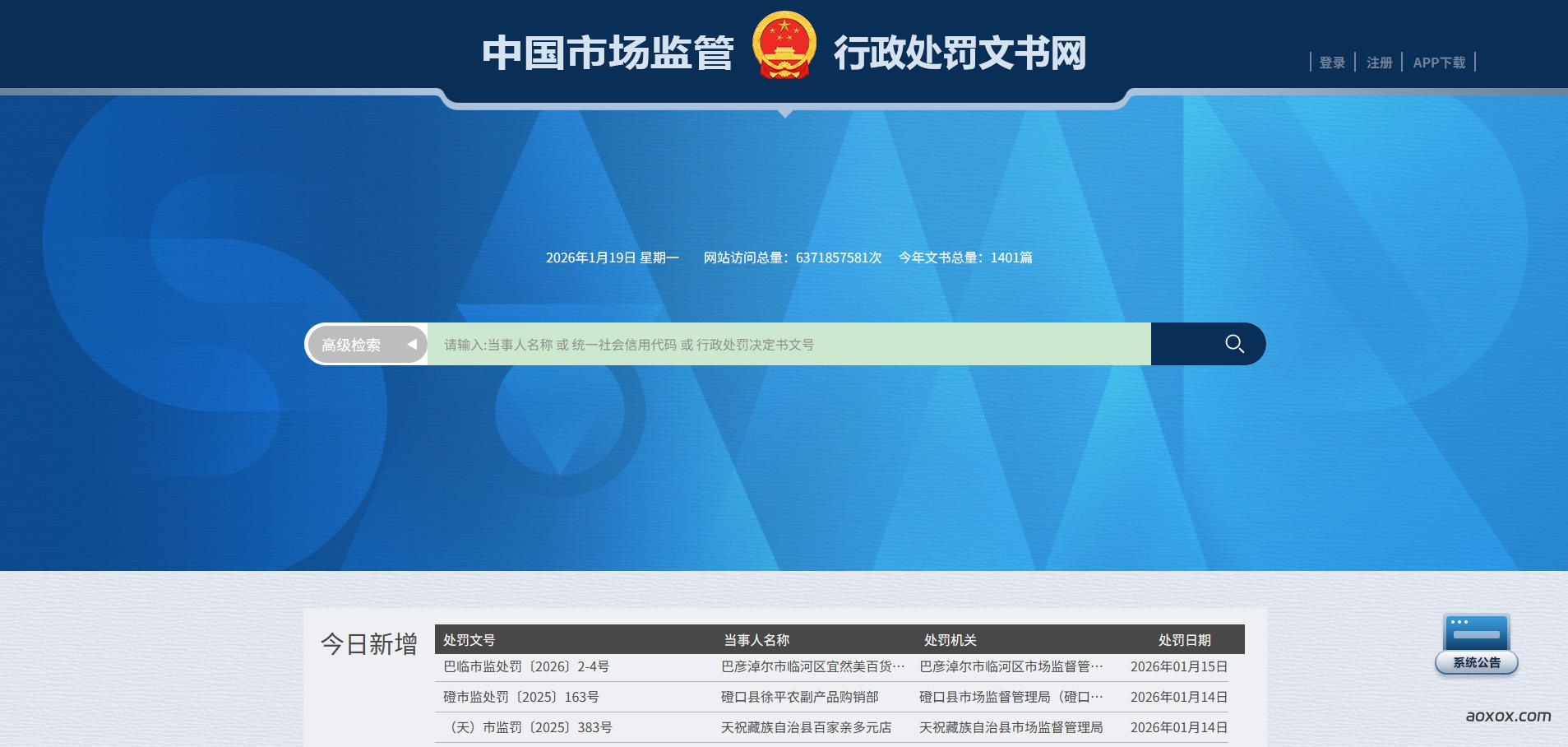Click authority 巴彦淖尔市临河区市场监督管… cell
This screenshot has height=747, width=1568.
click(1011, 666)
